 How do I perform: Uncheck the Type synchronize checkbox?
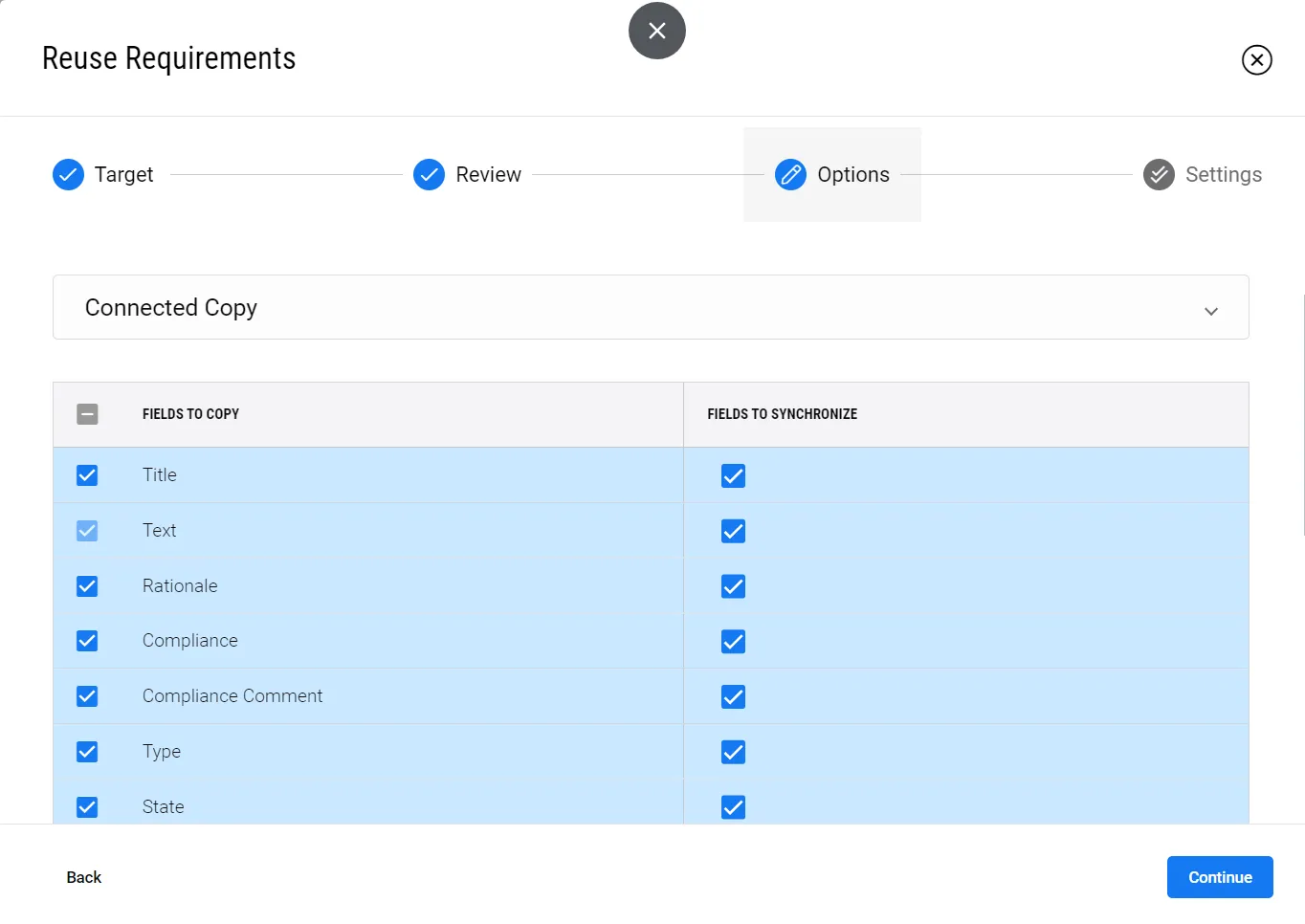click(733, 752)
